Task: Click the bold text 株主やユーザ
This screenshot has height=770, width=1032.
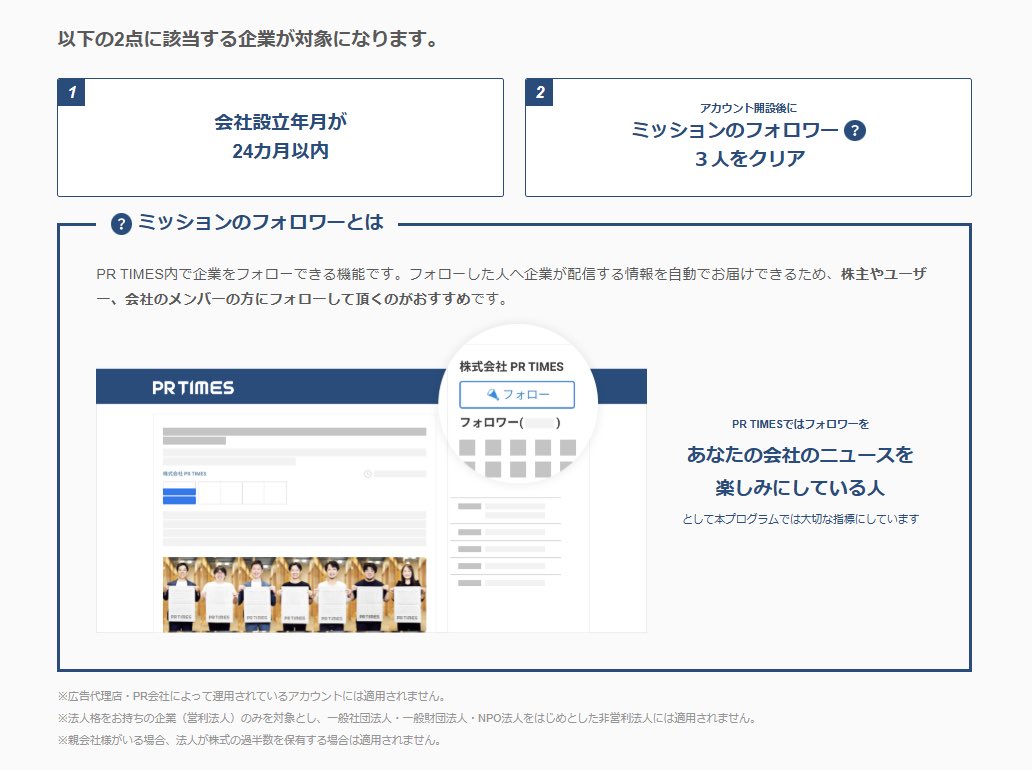Action: pos(883,274)
